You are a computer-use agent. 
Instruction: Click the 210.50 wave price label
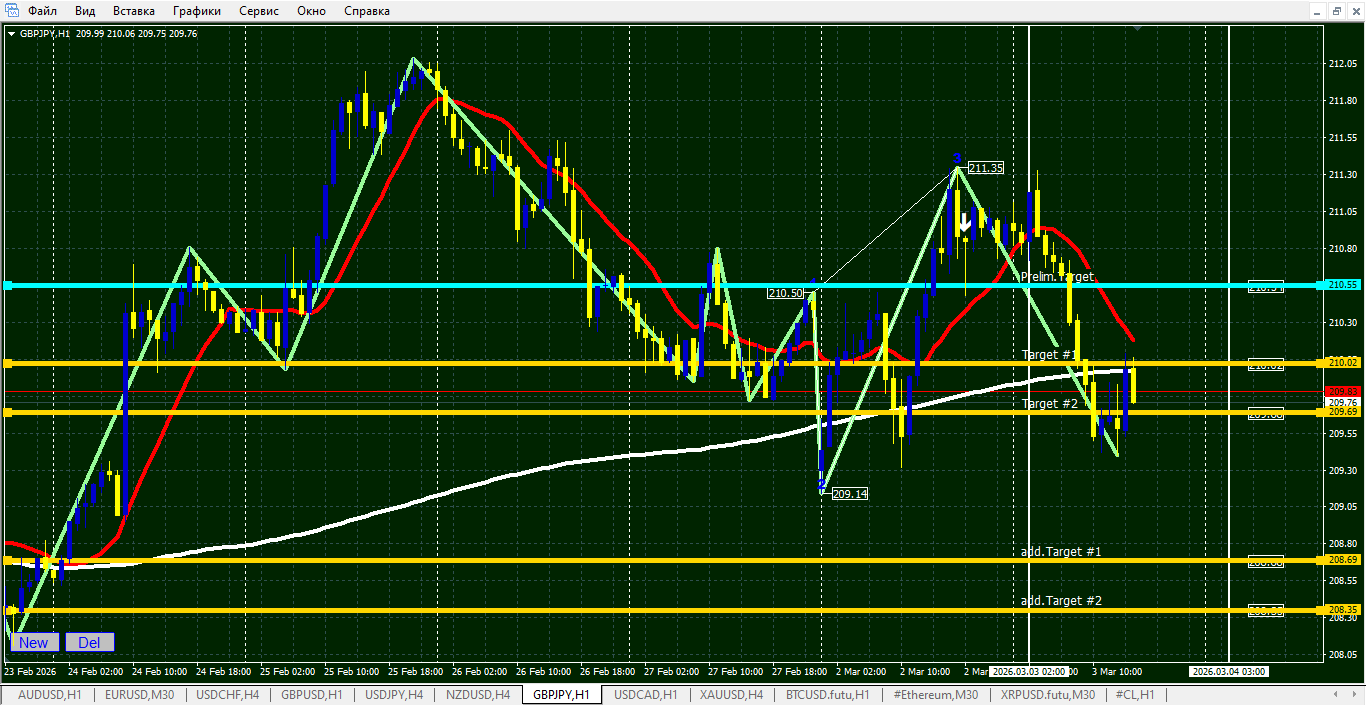[x=785, y=293]
